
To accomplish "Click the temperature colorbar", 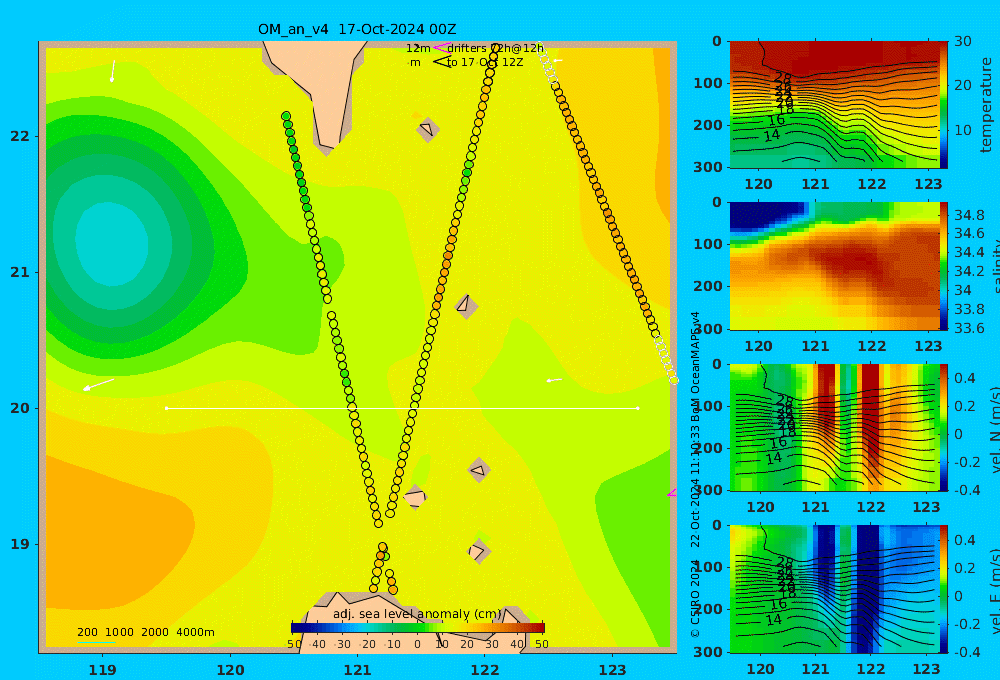I will coord(944,105).
